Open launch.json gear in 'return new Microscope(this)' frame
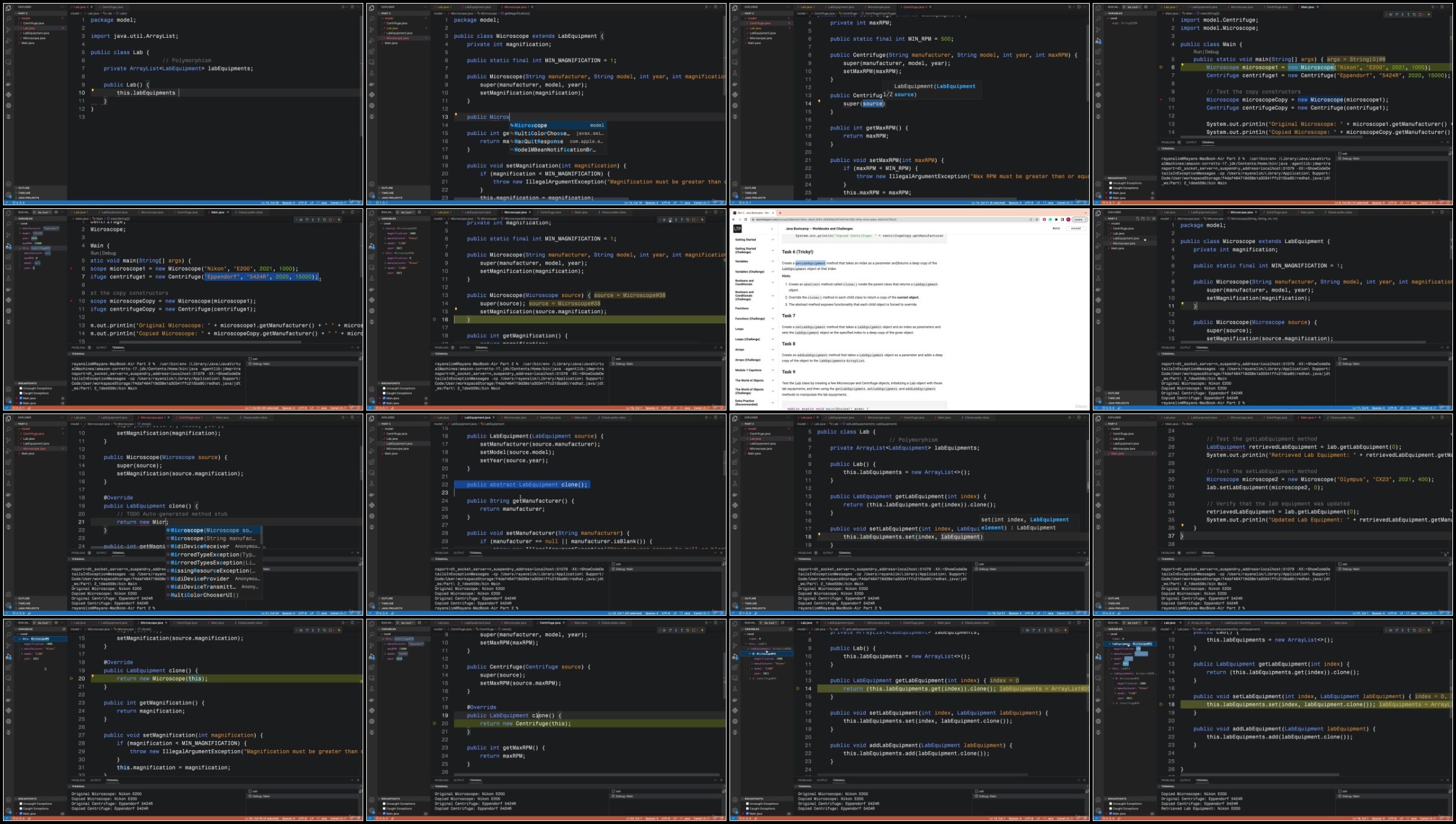The height and width of the screenshot is (824, 1456). coord(56,623)
